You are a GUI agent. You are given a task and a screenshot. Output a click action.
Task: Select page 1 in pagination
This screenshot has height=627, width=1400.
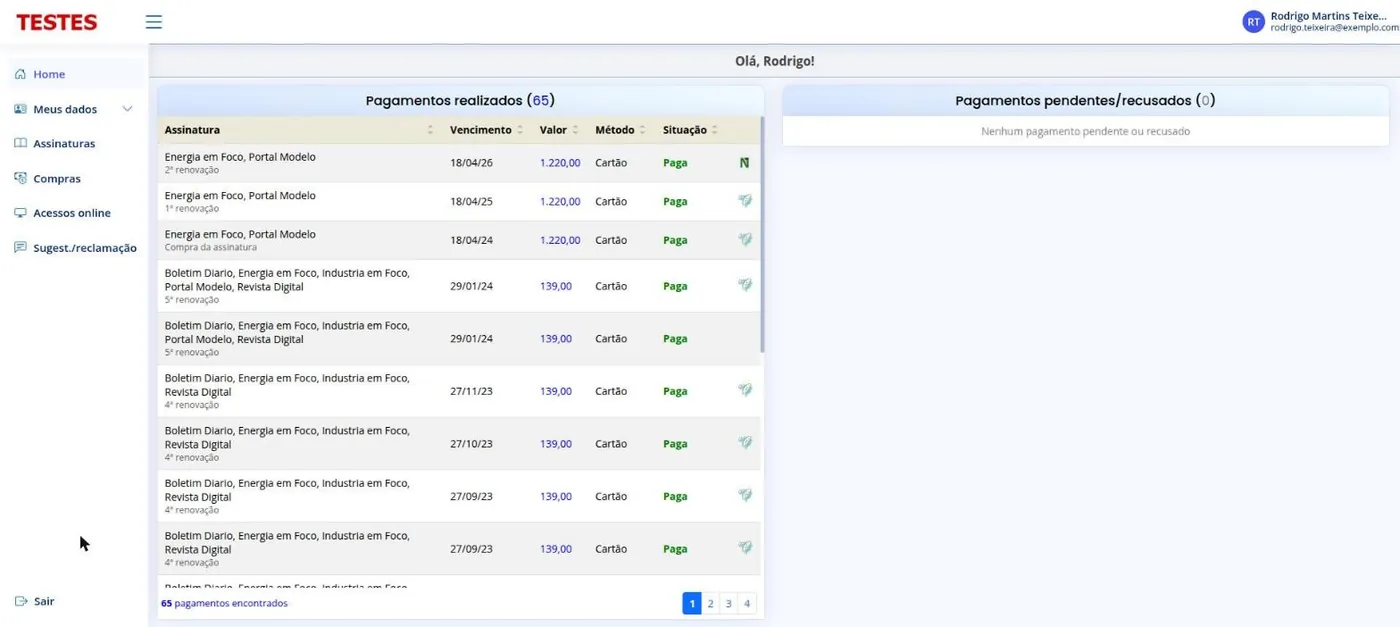692,603
